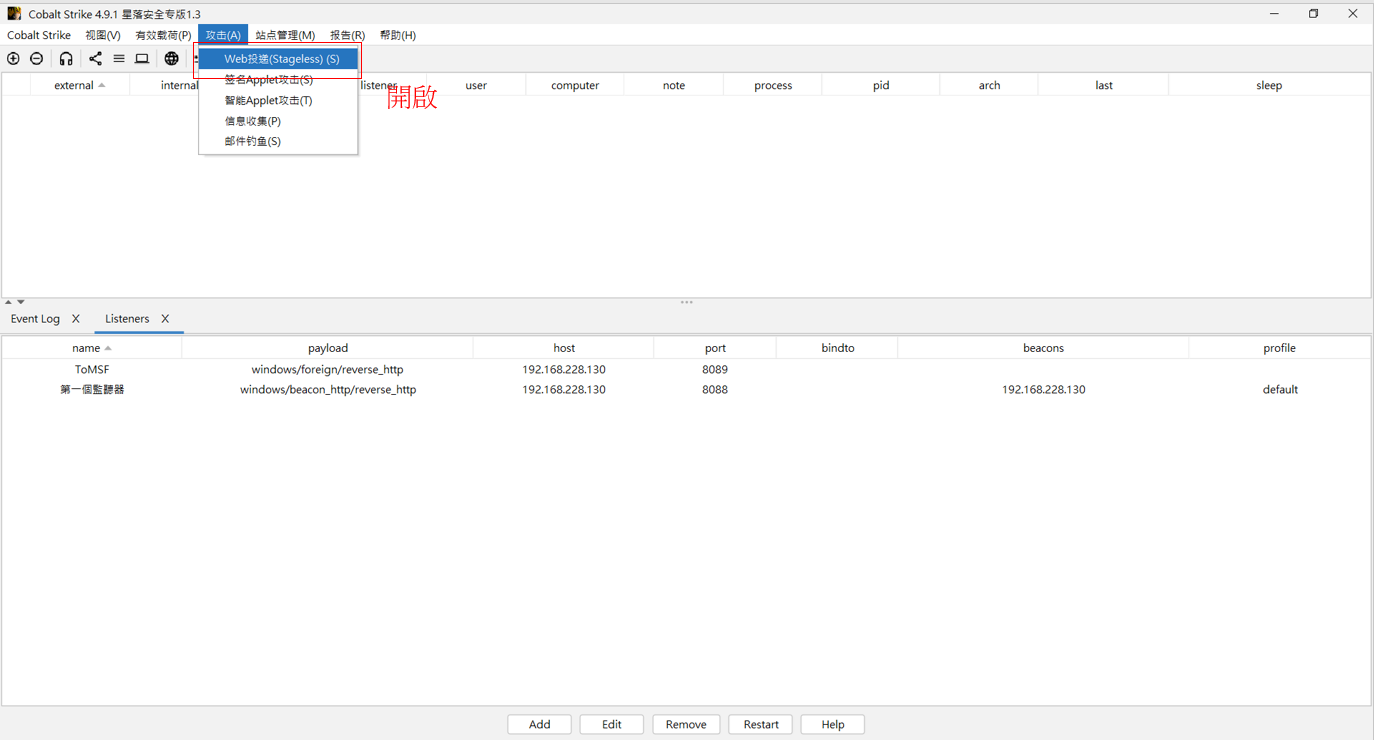Choose 签名Applet攻击(S) menu entry
Image resolution: width=1374 pixels, height=740 pixels.
click(278, 80)
